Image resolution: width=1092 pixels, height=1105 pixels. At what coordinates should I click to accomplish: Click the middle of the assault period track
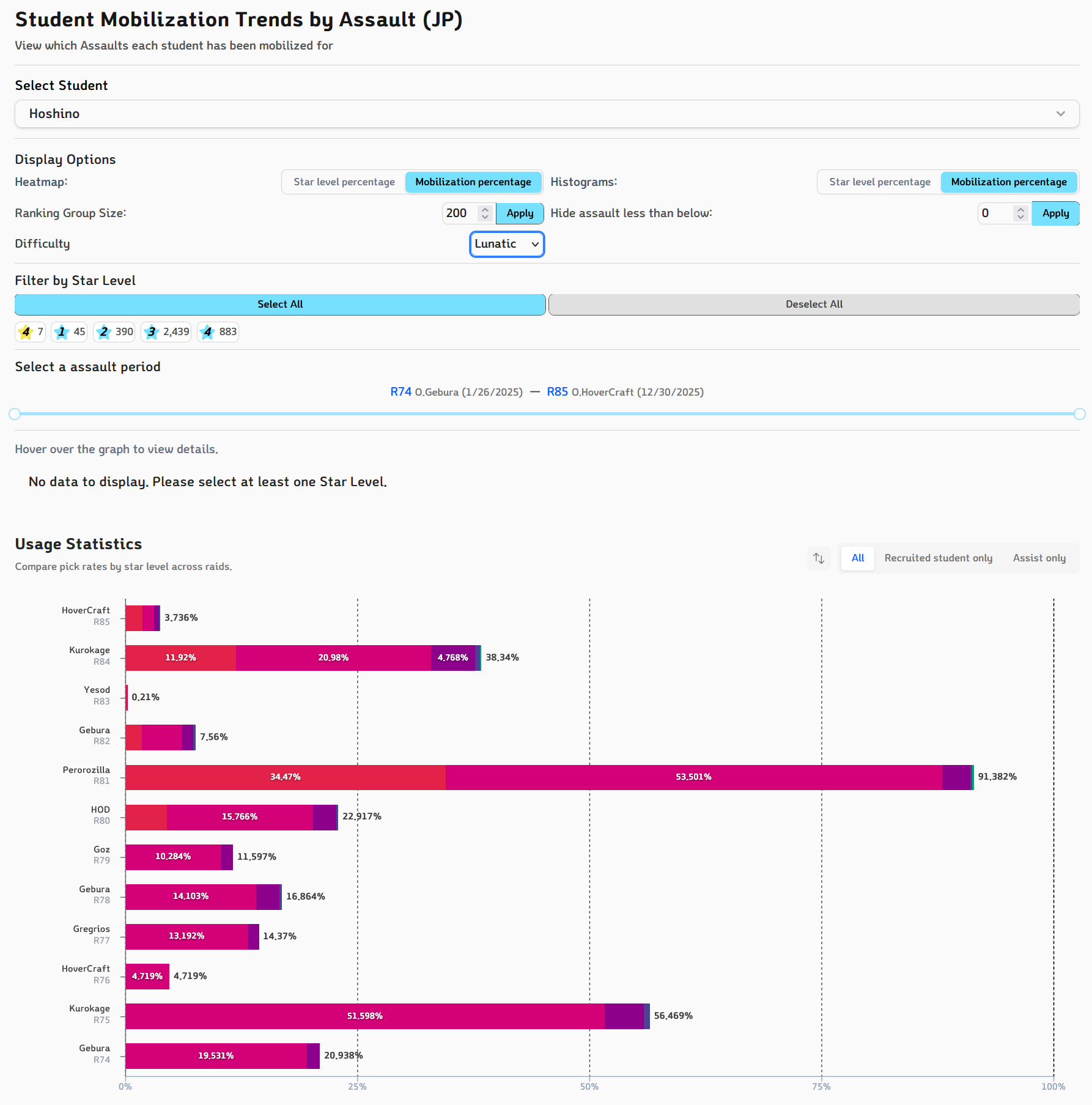point(547,414)
